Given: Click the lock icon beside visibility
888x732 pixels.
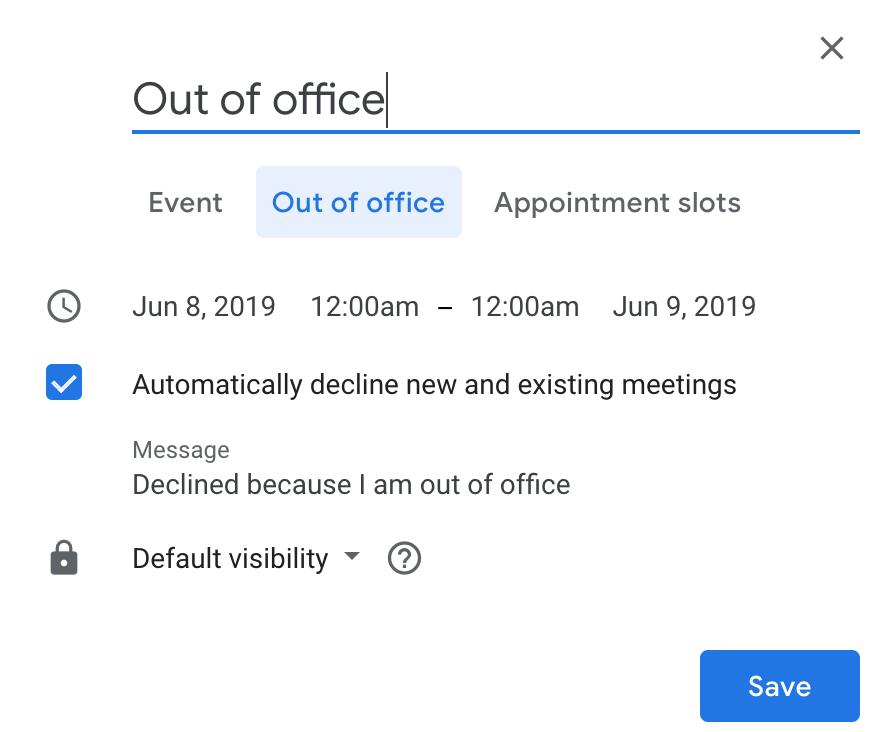Looking at the screenshot, I should tap(64, 558).
